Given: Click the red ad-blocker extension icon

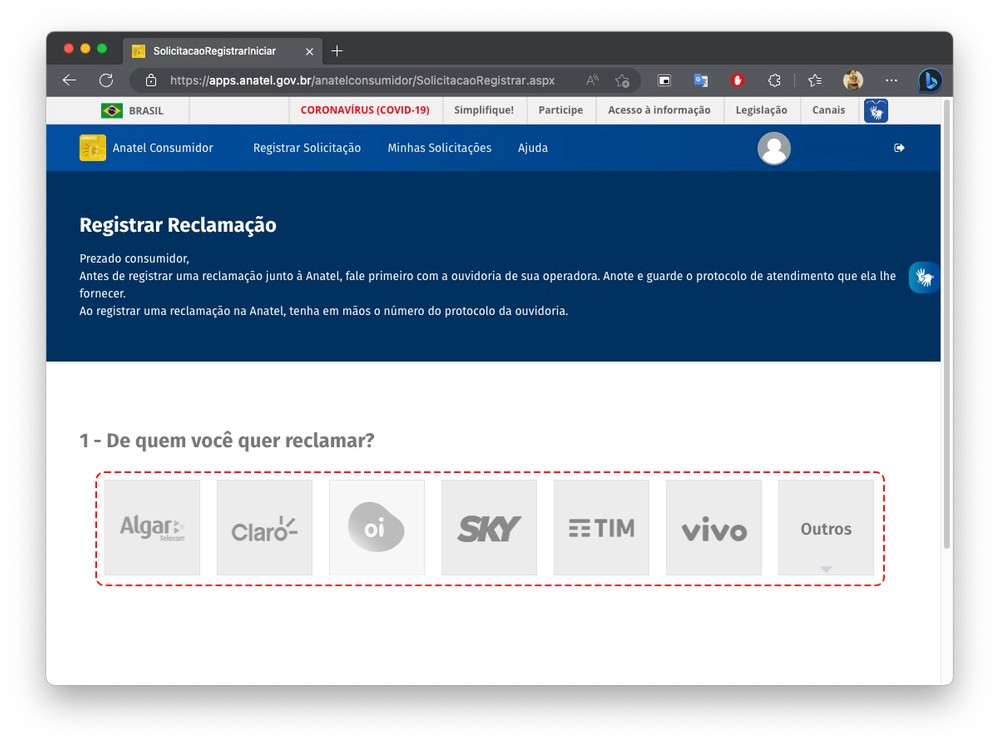Looking at the screenshot, I should pos(738,80).
